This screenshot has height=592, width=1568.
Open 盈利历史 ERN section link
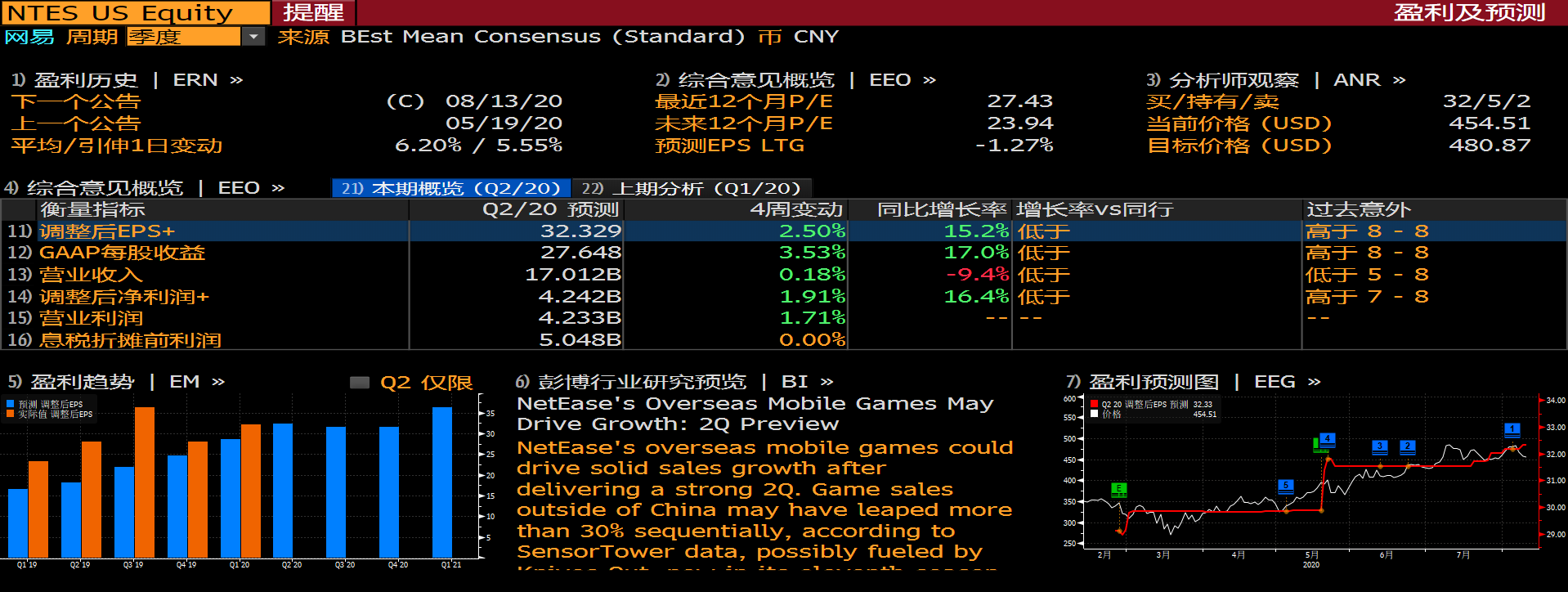[x=127, y=80]
